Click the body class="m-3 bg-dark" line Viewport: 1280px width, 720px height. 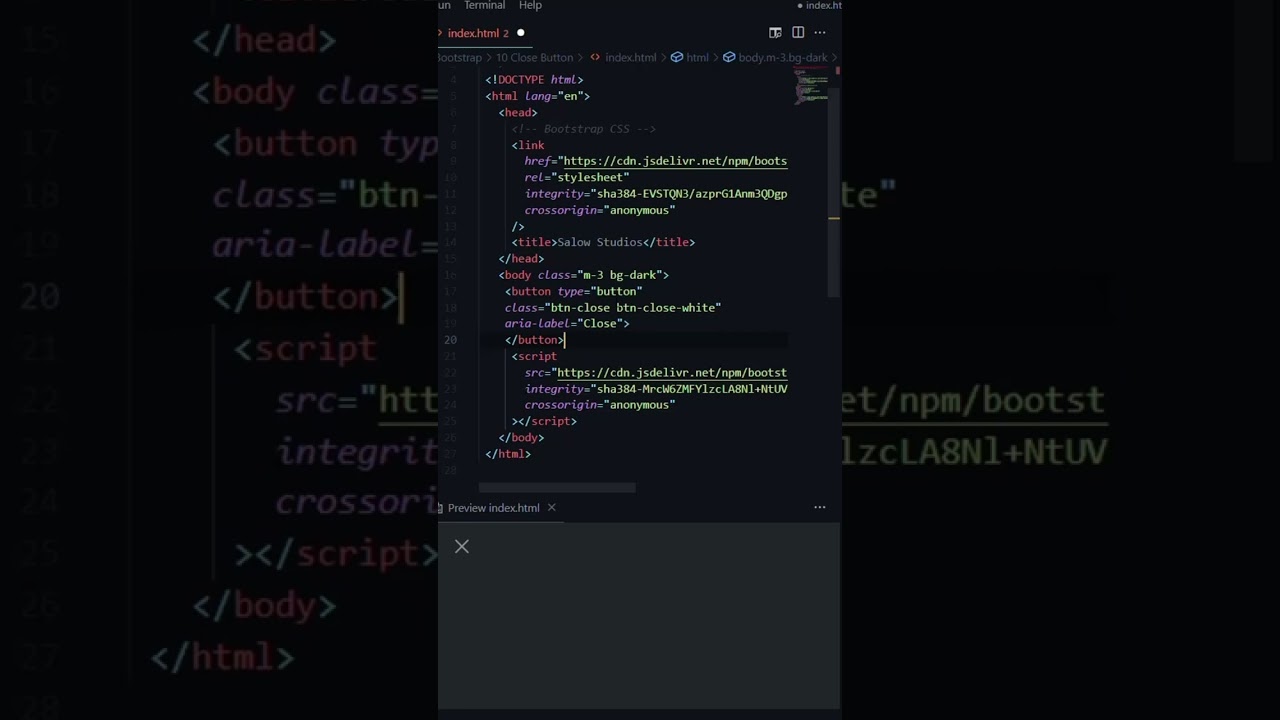click(584, 275)
